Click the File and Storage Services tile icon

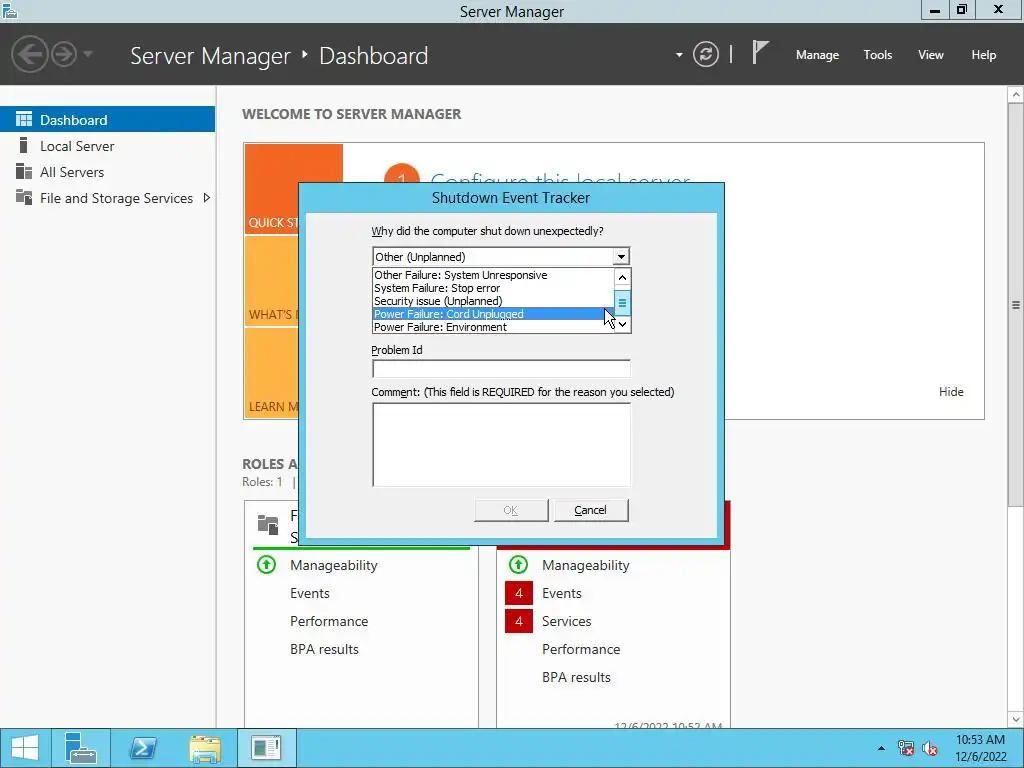tap(268, 524)
